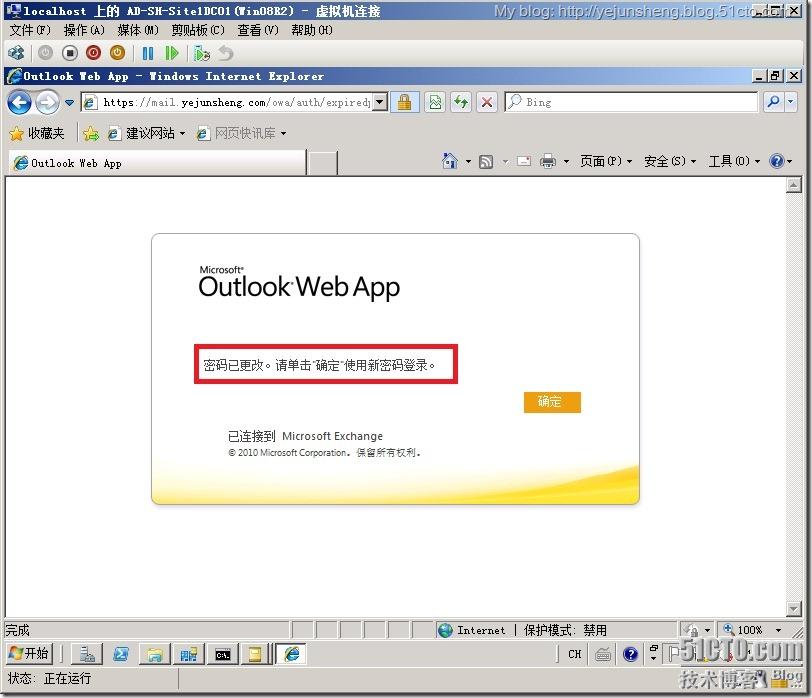812x698 pixels.
Task: Open the recent pages dropdown arrow
Action: (x=69, y=103)
